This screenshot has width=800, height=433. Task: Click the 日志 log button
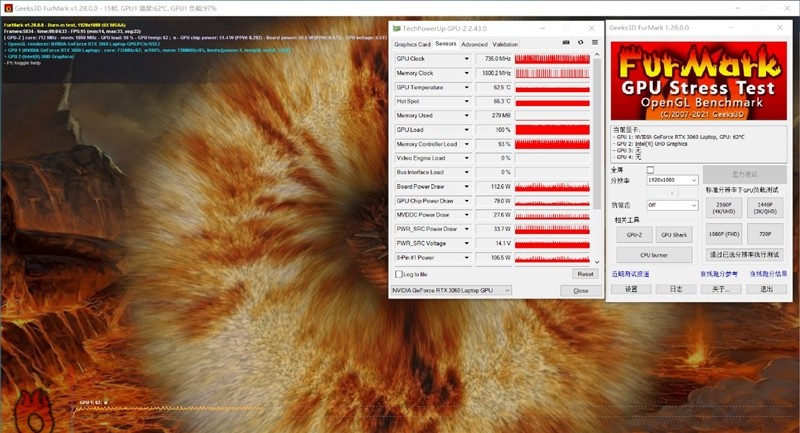tap(676, 289)
